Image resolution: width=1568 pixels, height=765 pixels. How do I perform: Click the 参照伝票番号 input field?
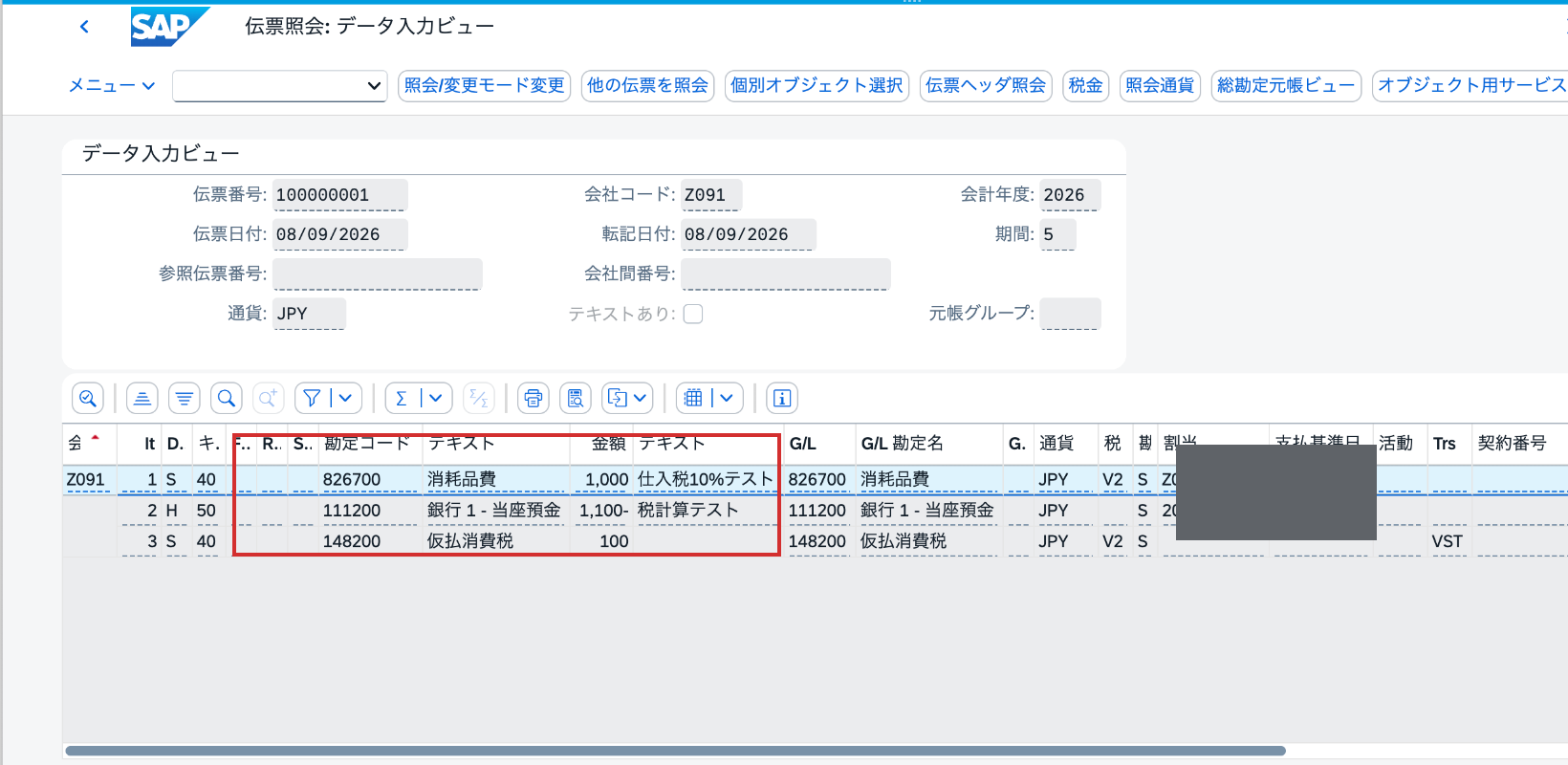[377, 274]
